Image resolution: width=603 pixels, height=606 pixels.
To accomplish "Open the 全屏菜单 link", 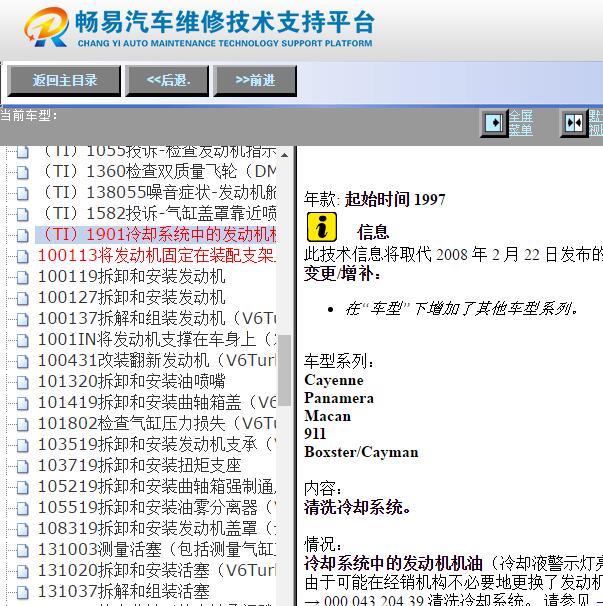I will [x=521, y=123].
